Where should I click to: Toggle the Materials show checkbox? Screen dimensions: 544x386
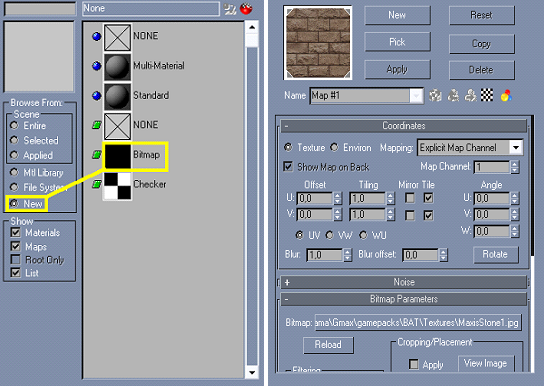pyautogui.click(x=16, y=232)
